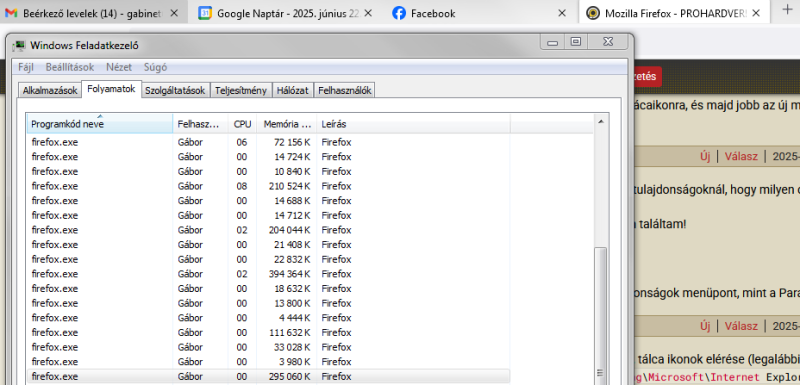Select firefox.exe using 3 980 K
This screenshot has height=385, width=800.
268,362
